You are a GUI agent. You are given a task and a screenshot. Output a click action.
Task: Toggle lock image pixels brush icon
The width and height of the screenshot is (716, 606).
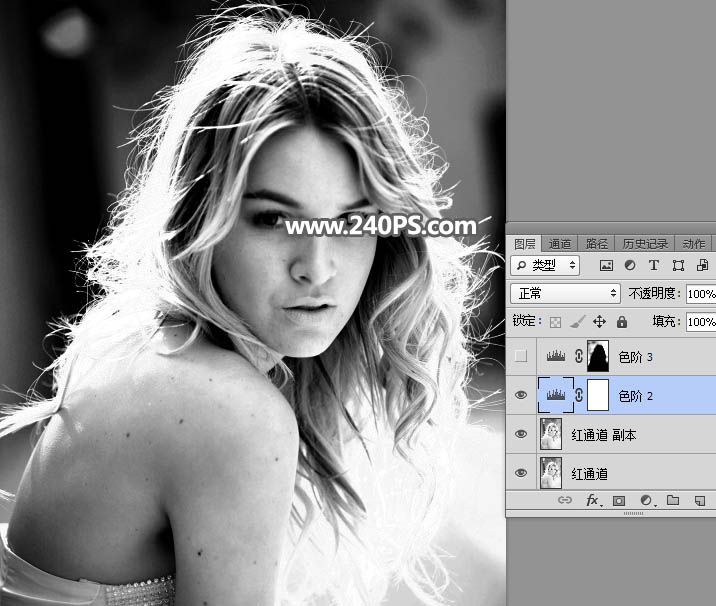(x=578, y=322)
